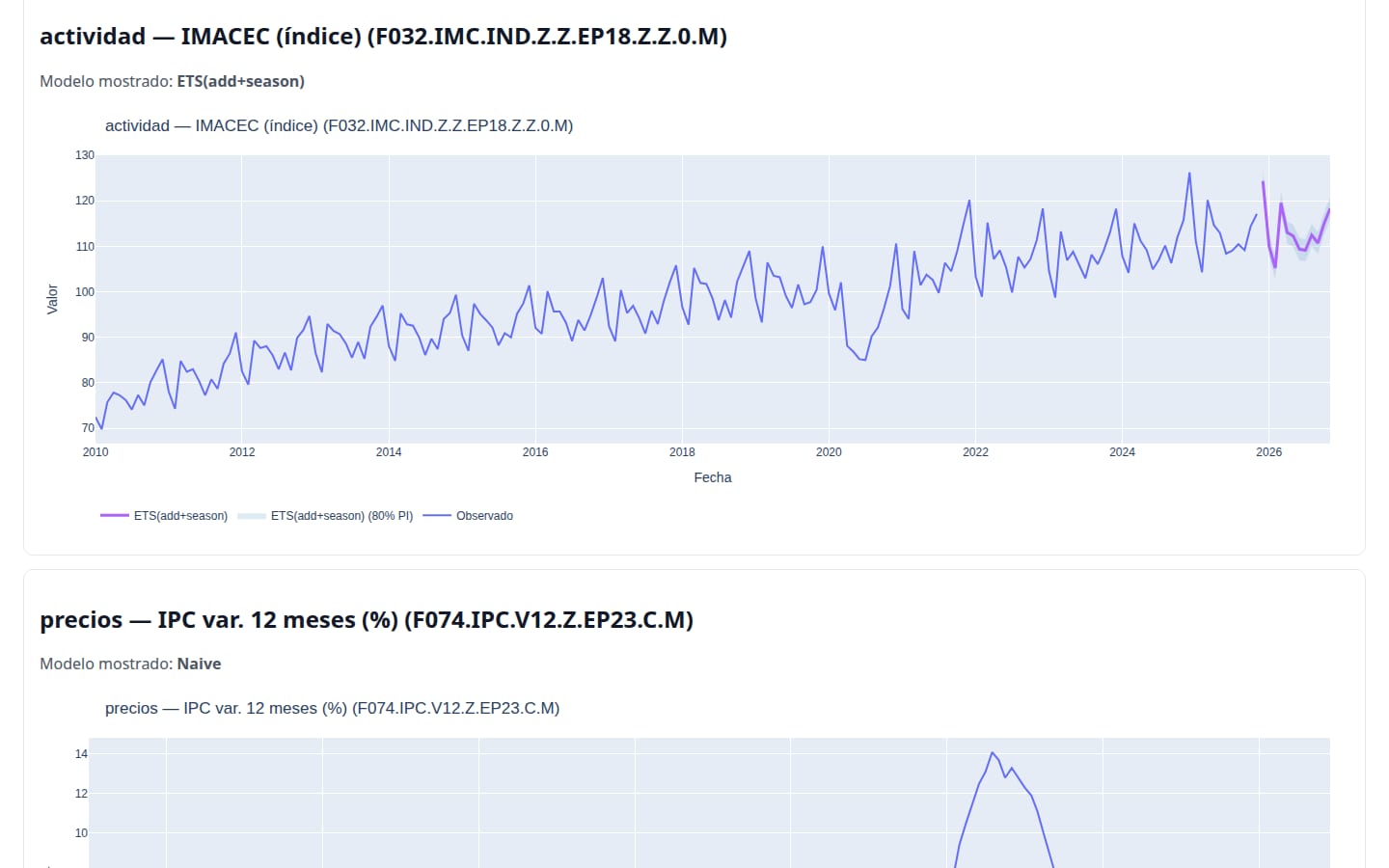Click the 2020 x-axis tick label

829,452
